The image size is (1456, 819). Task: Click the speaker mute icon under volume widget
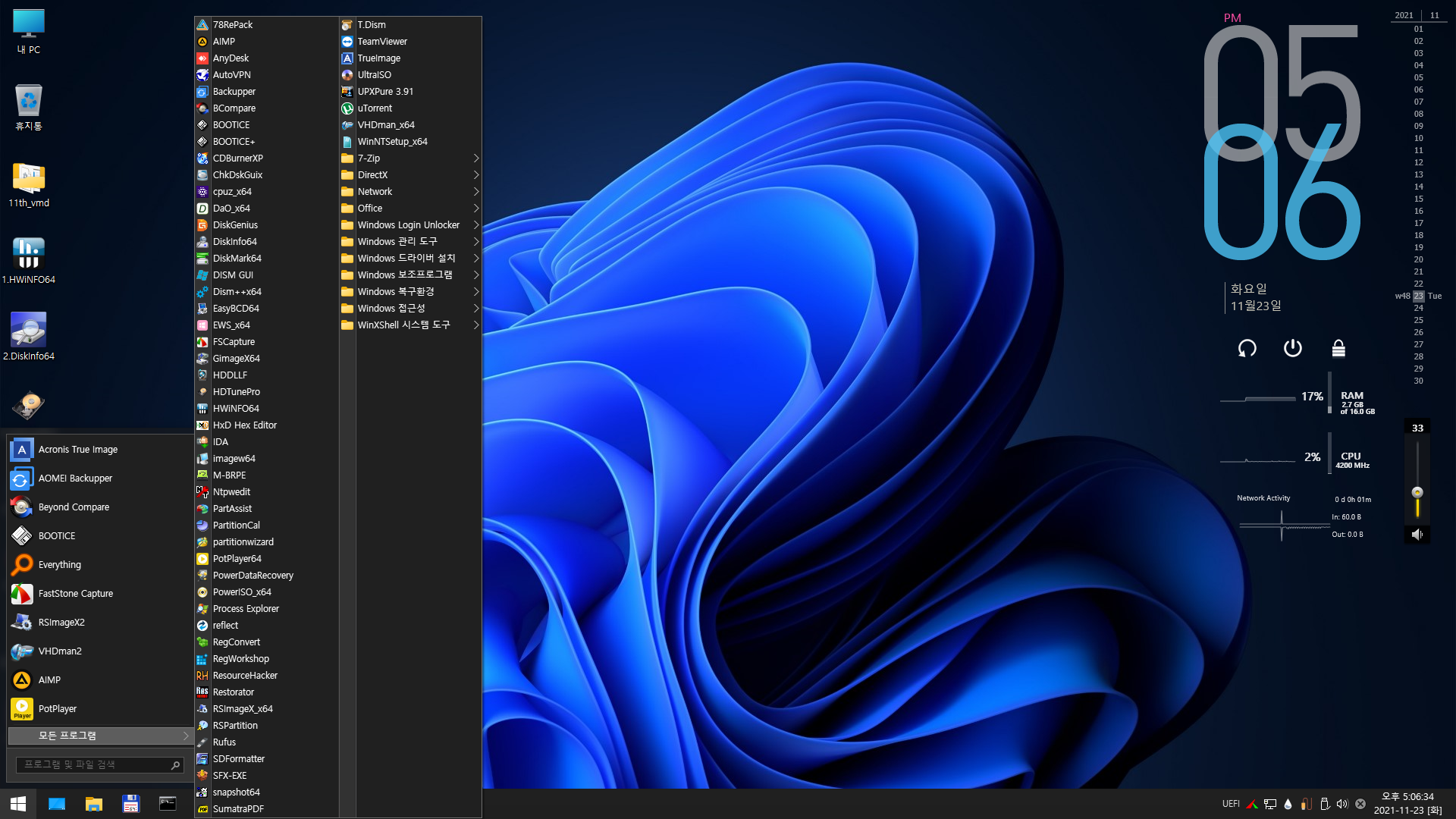pyautogui.click(x=1417, y=535)
